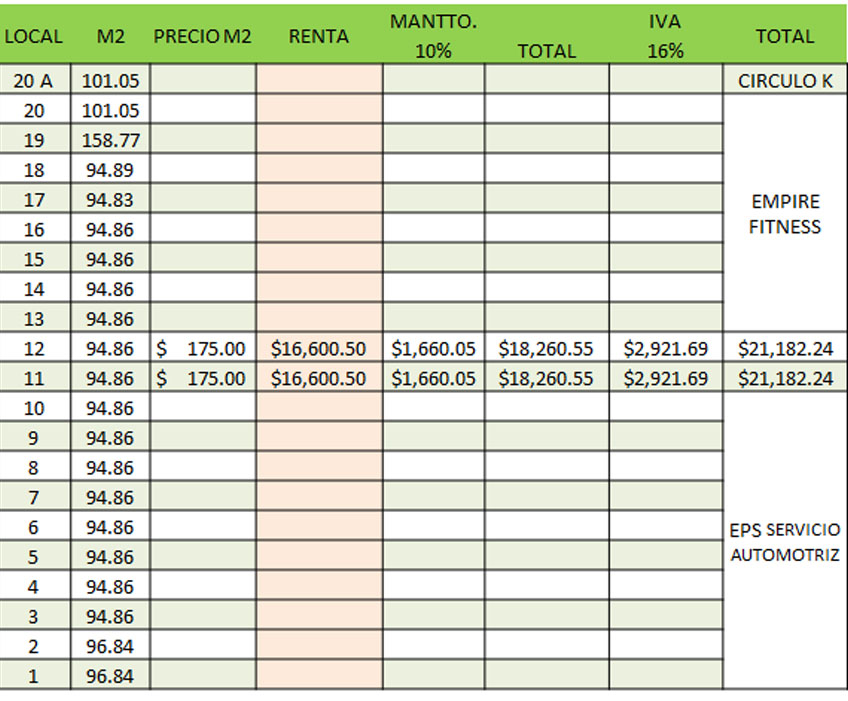Select local 11's $16,600.50 renta cell
Viewport: 848px width, 701px height.
[x=319, y=378]
